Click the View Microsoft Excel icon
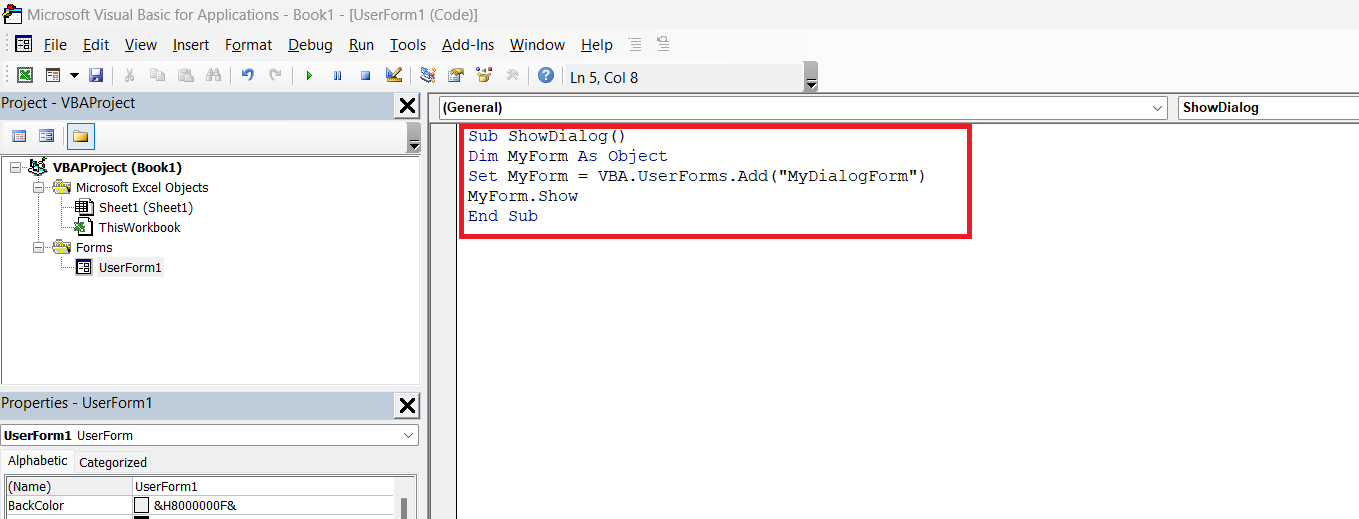 click(x=24, y=75)
